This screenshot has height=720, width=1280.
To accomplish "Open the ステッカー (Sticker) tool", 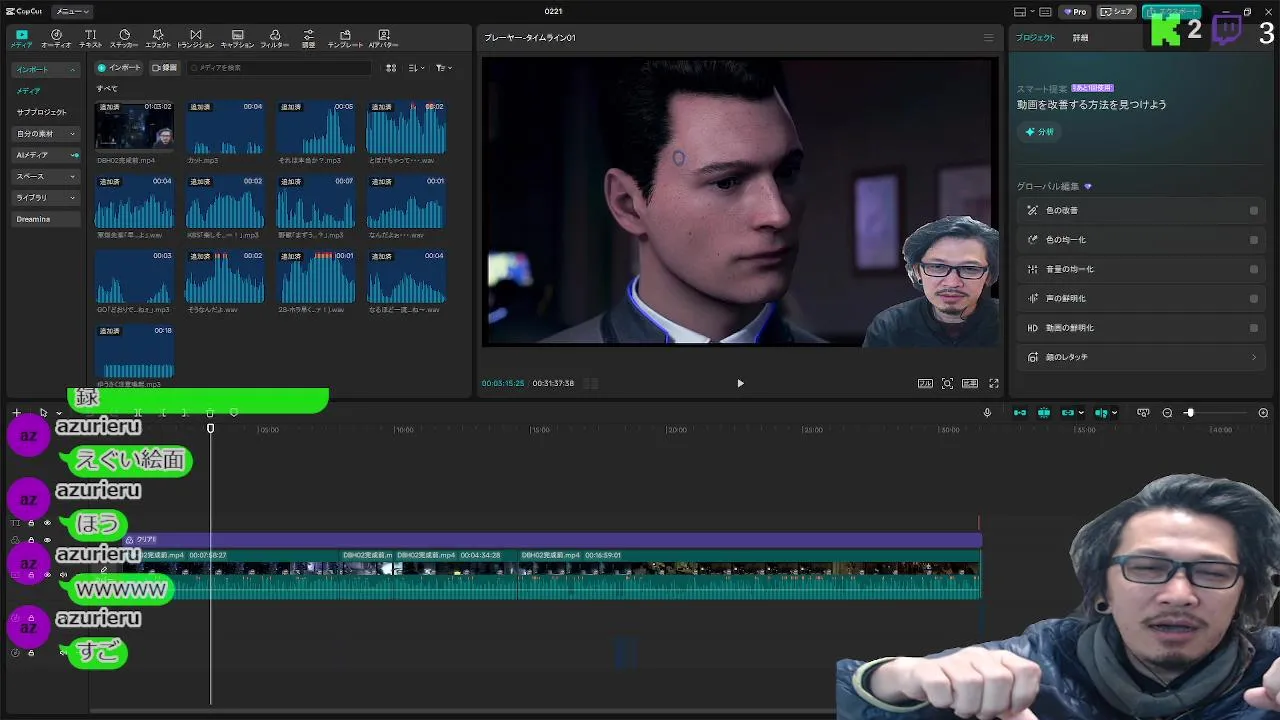I will [124, 38].
